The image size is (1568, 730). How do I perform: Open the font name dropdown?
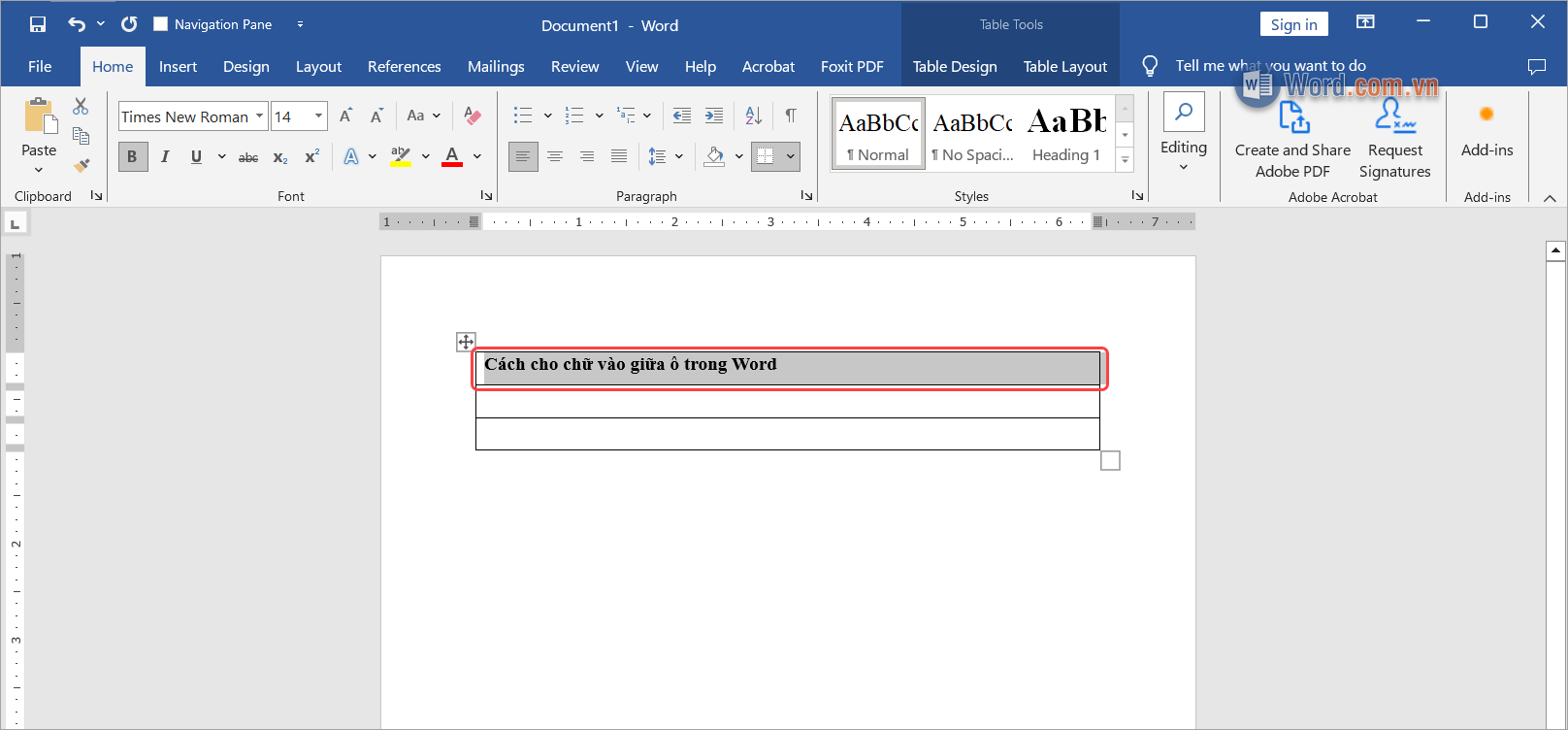[x=259, y=116]
